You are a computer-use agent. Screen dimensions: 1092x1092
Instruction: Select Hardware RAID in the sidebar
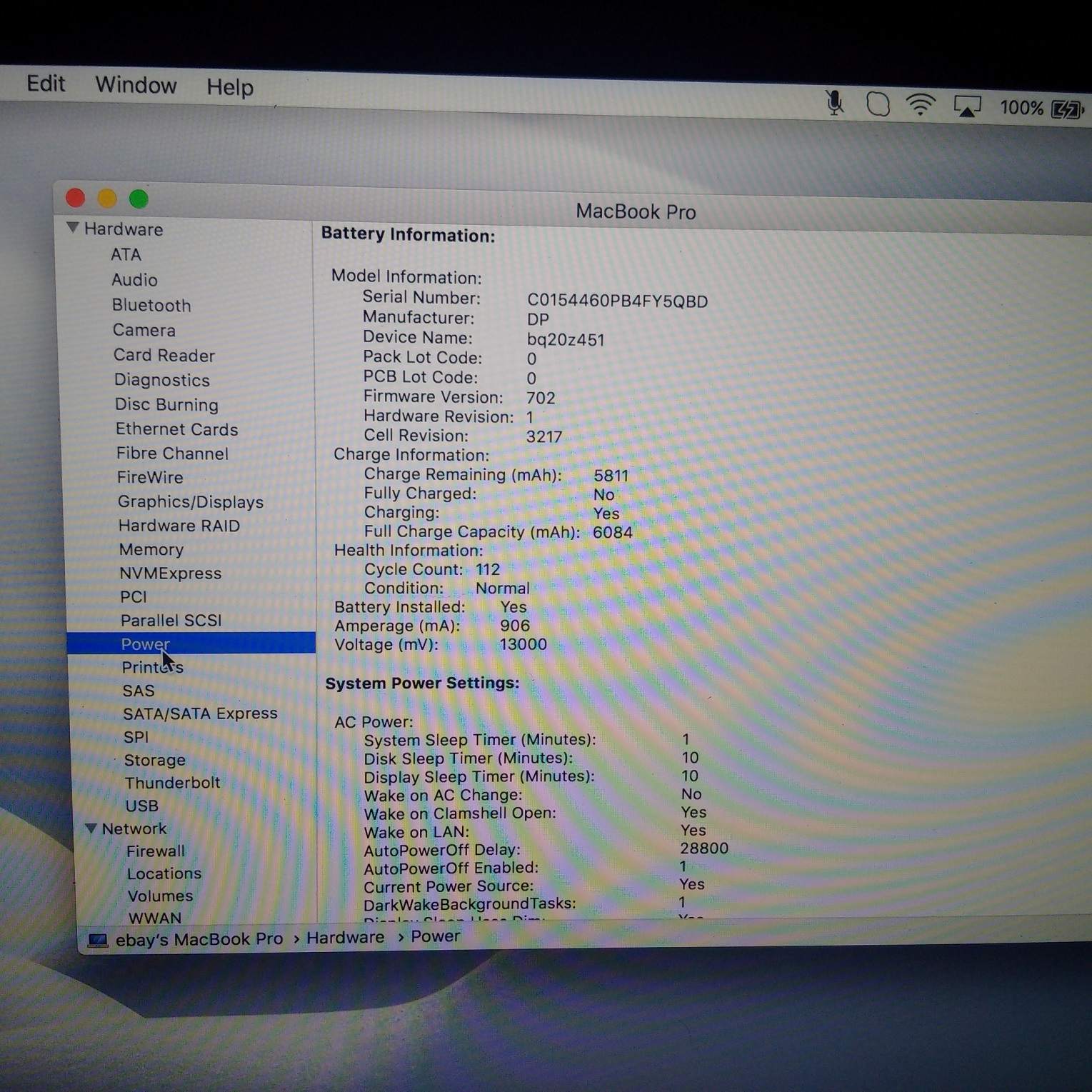[x=179, y=526]
